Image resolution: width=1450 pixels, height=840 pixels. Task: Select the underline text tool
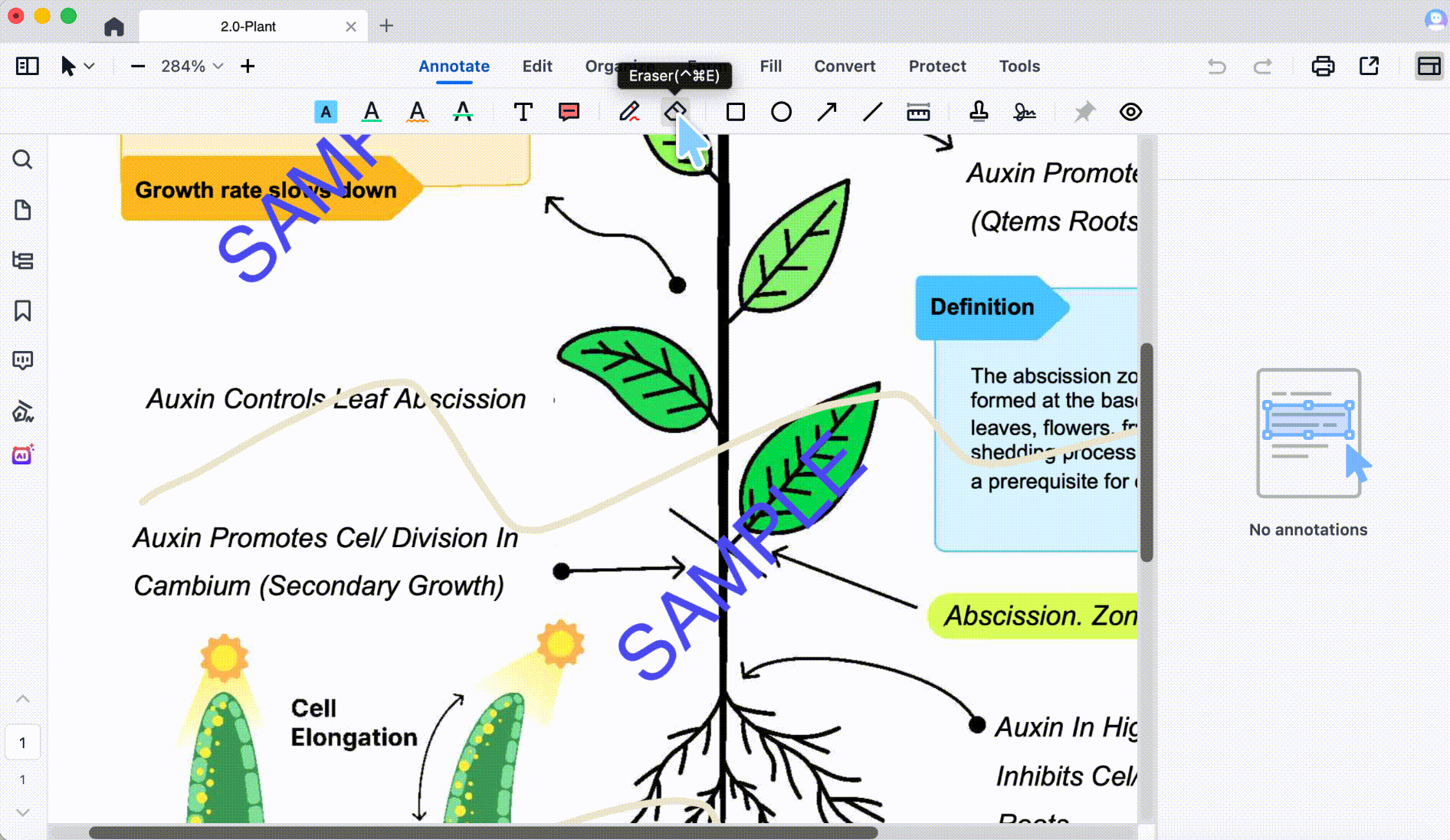point(372,112)
